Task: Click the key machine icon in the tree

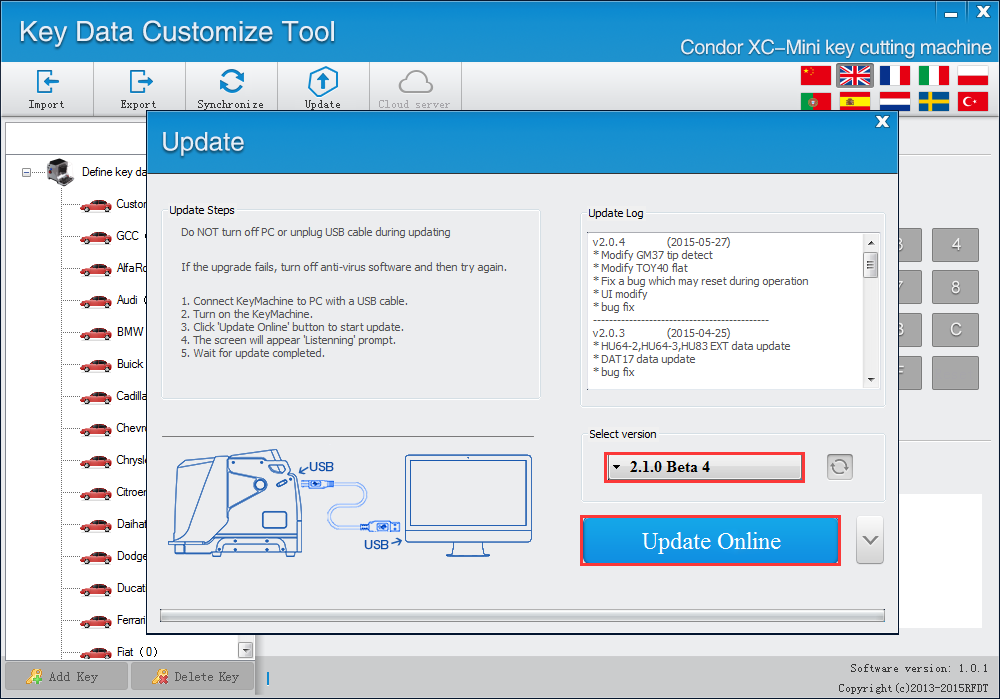Action: 61,171
